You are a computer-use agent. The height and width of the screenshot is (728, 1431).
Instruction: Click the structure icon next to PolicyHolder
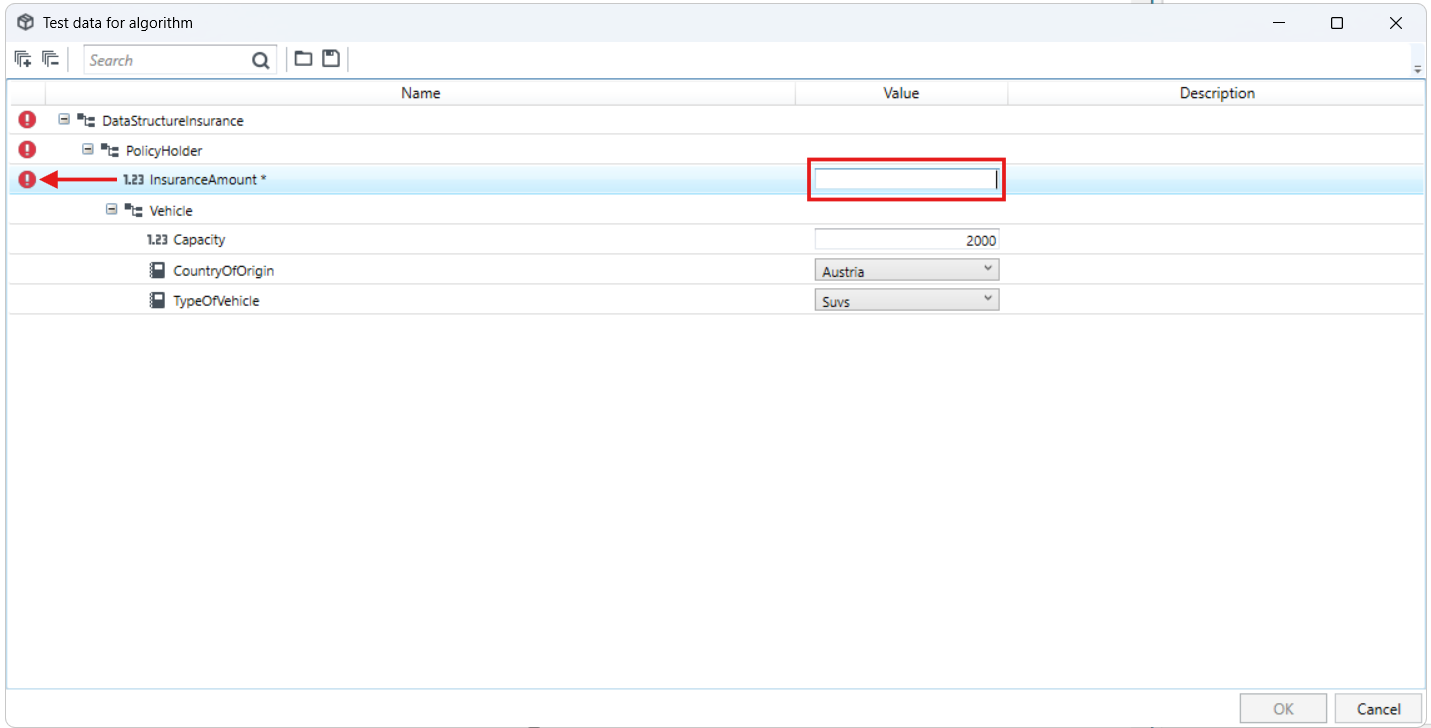pos(110,150)
